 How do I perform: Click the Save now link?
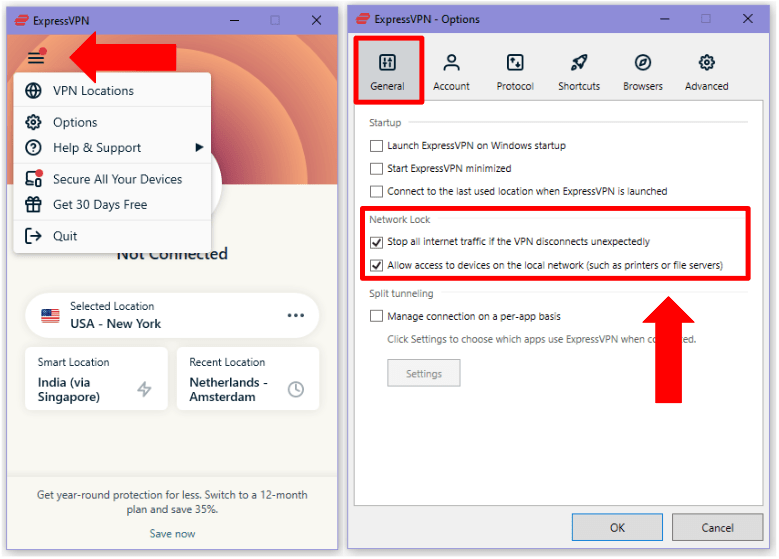(172, 534)
